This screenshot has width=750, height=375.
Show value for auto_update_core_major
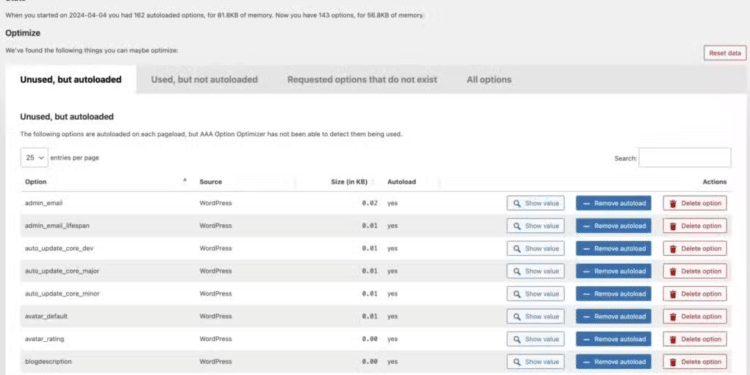tap(535, 271)
